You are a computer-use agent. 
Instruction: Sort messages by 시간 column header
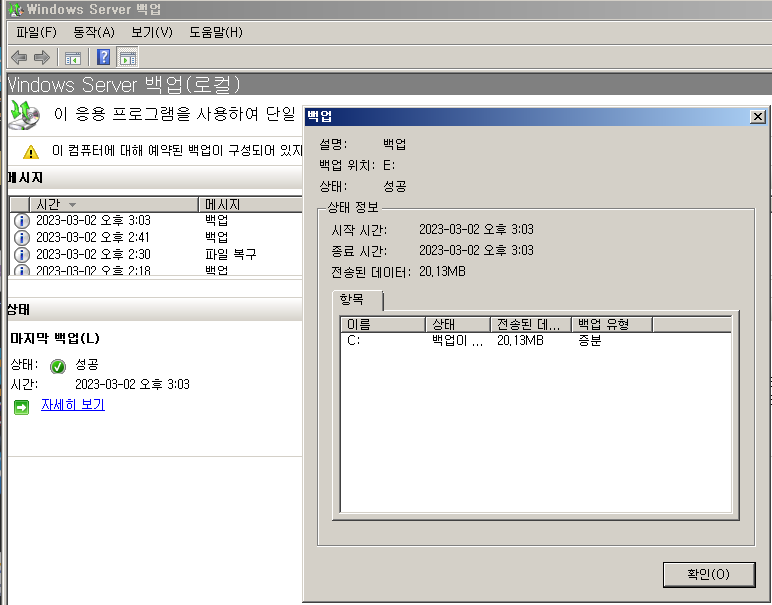(114, 204)
